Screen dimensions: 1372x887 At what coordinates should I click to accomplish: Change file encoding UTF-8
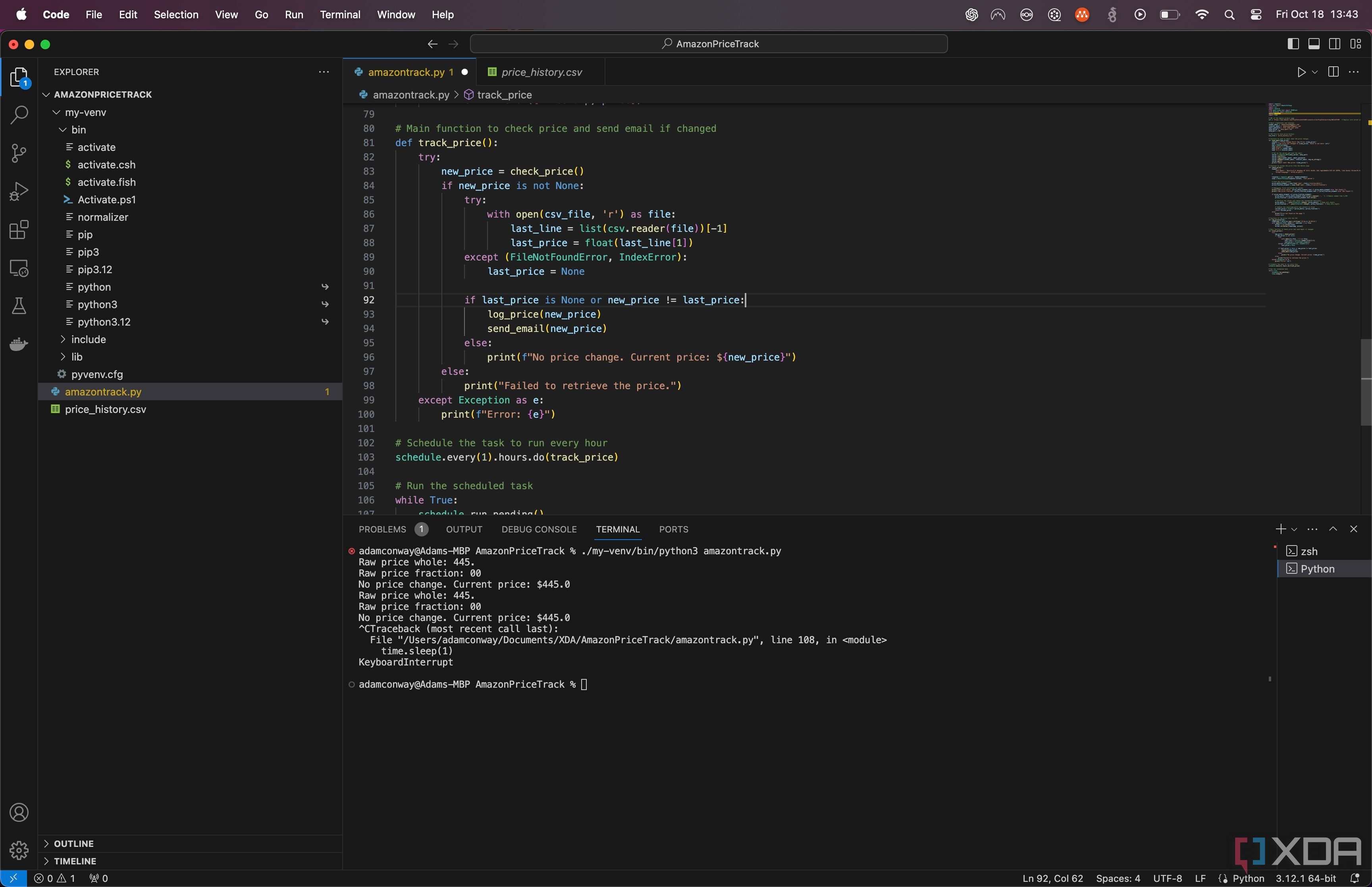point(1167,878)
